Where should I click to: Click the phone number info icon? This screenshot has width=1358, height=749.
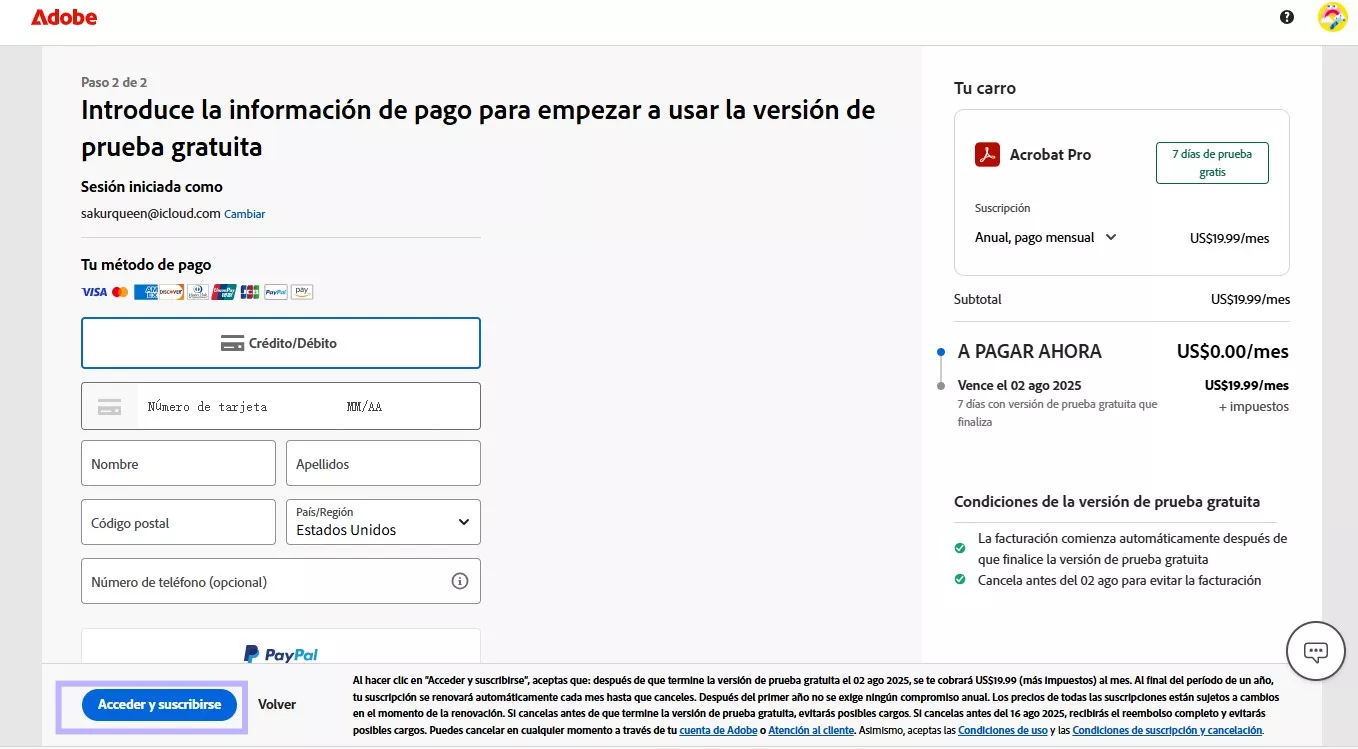click(x=460, y=581)
